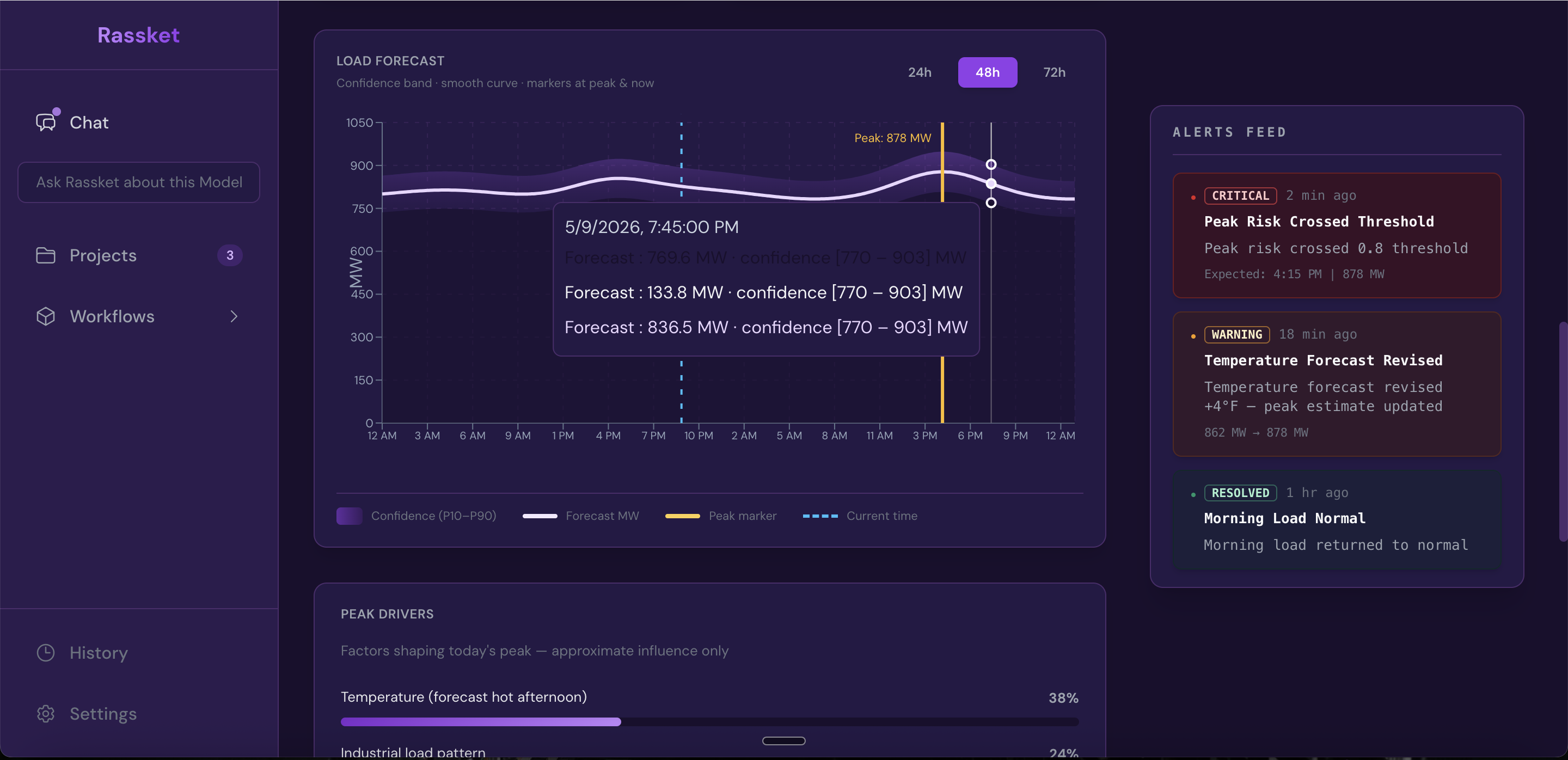Open the WARNING Temperature Forecast Revised alert
This screenshot has width=1568, height=760.
[1336, 384]
